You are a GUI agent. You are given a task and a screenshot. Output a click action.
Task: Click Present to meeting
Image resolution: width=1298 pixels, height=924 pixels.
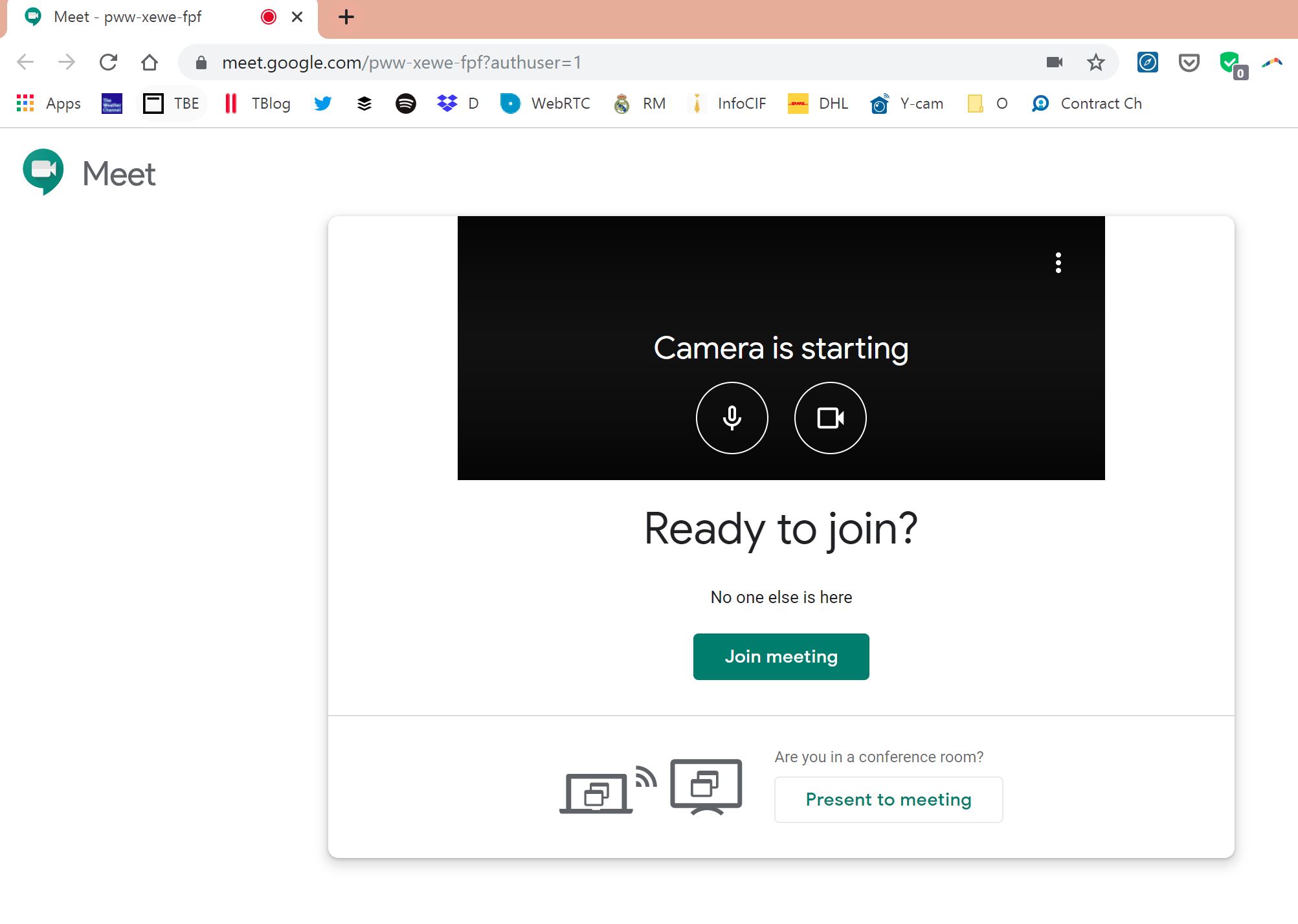tap(888, 800)
